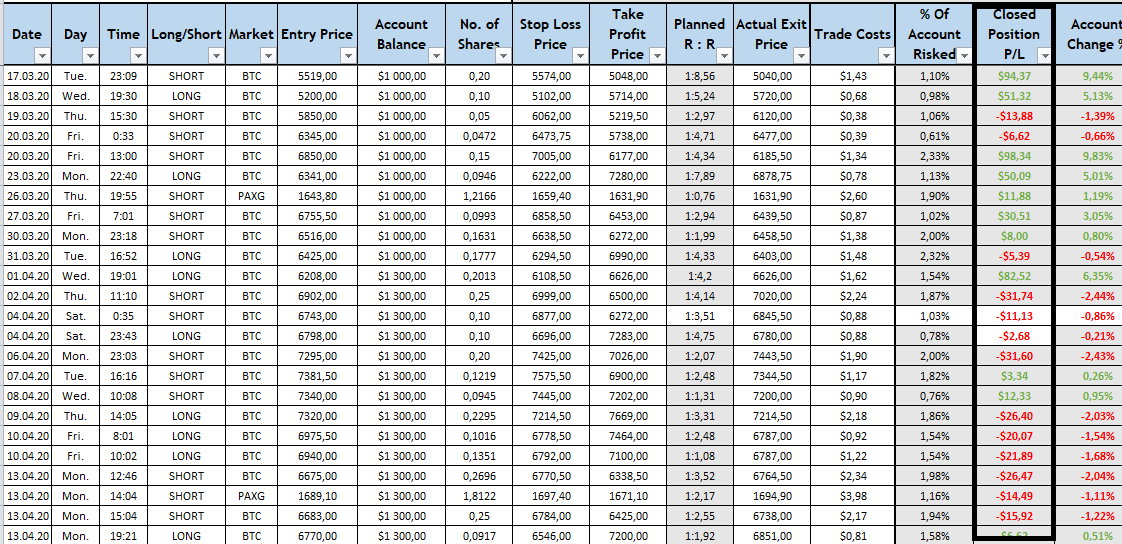1122x544 pixels.
Task: Open the Long/Short column filter dropdown
Action: pyautogui.click(x=216, y=56)
